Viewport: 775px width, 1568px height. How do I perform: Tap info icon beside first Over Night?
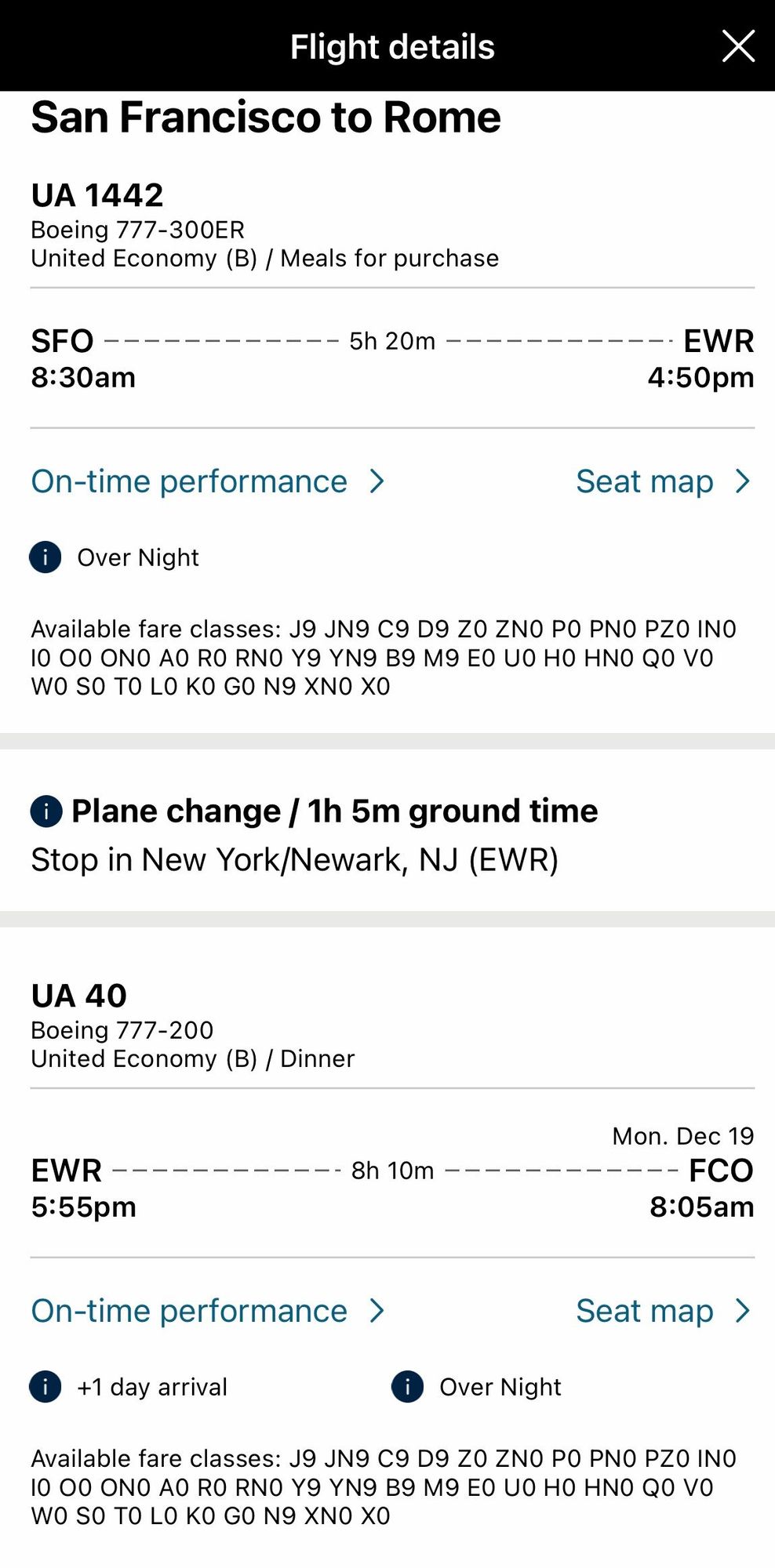pos(45,557)
